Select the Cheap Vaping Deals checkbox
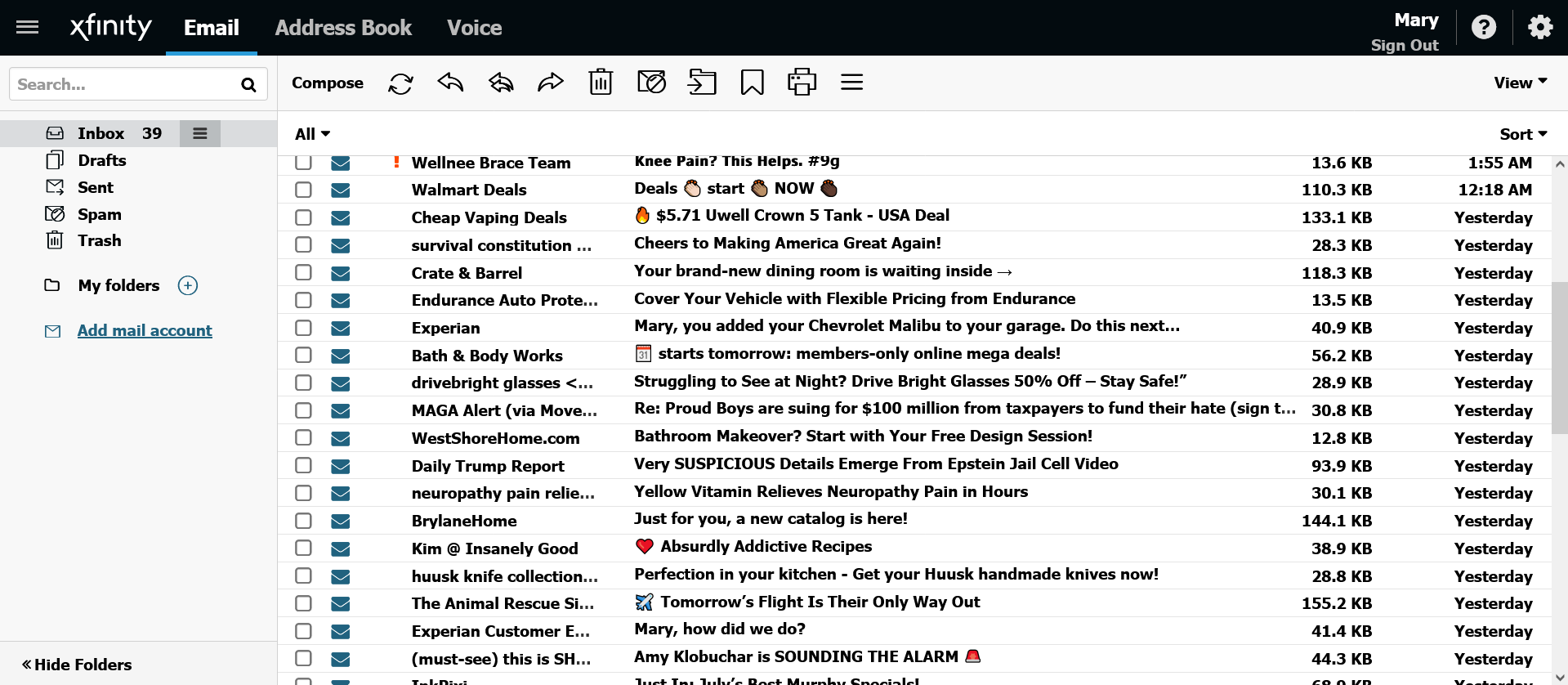 tap(303, 217)
